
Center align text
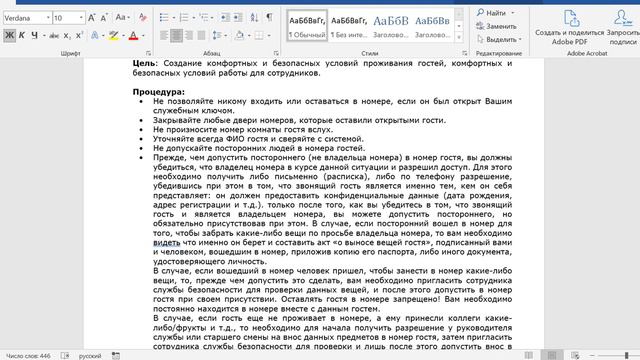176,36
